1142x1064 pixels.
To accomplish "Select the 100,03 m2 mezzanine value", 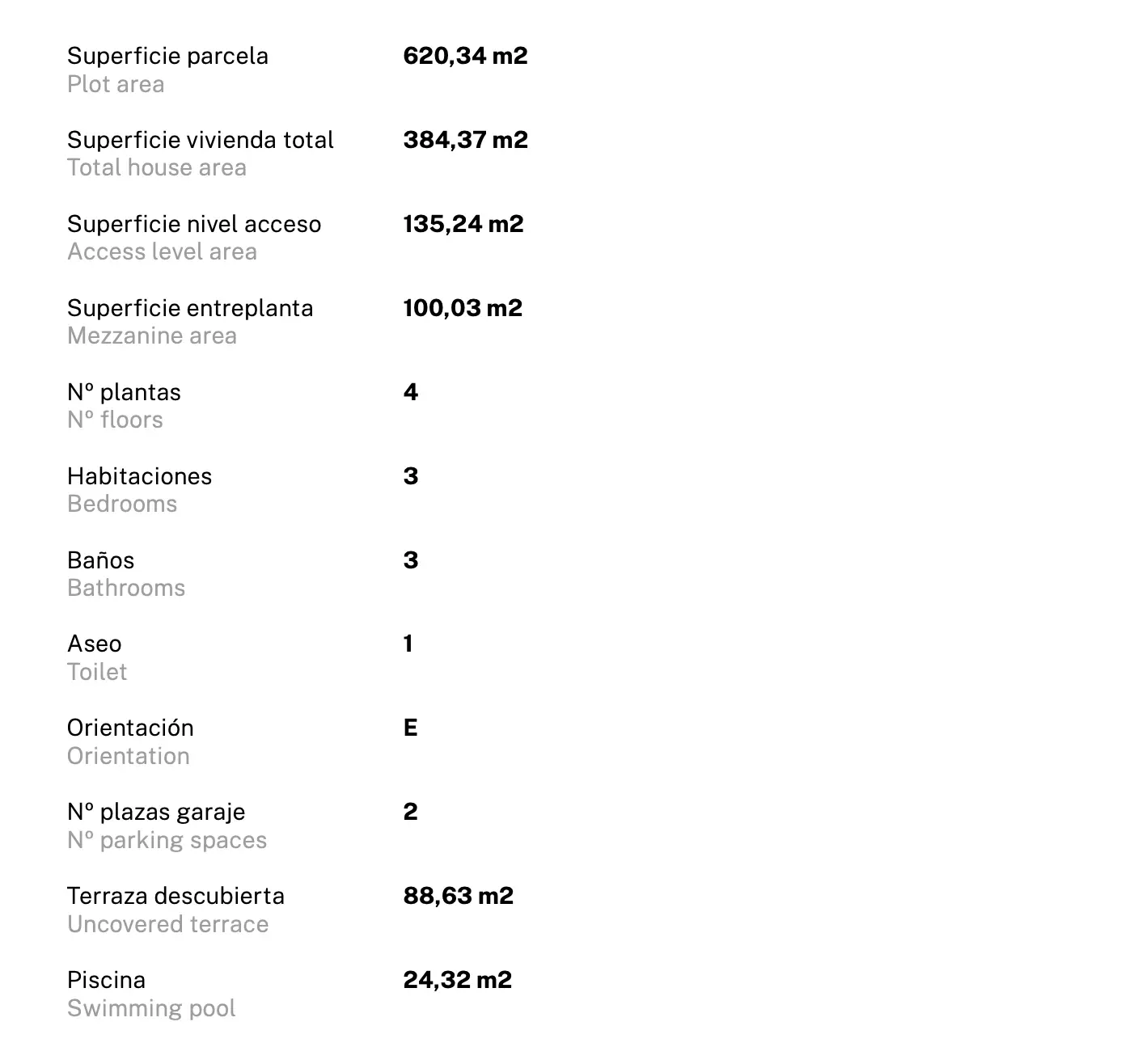I will coord(463,308).
